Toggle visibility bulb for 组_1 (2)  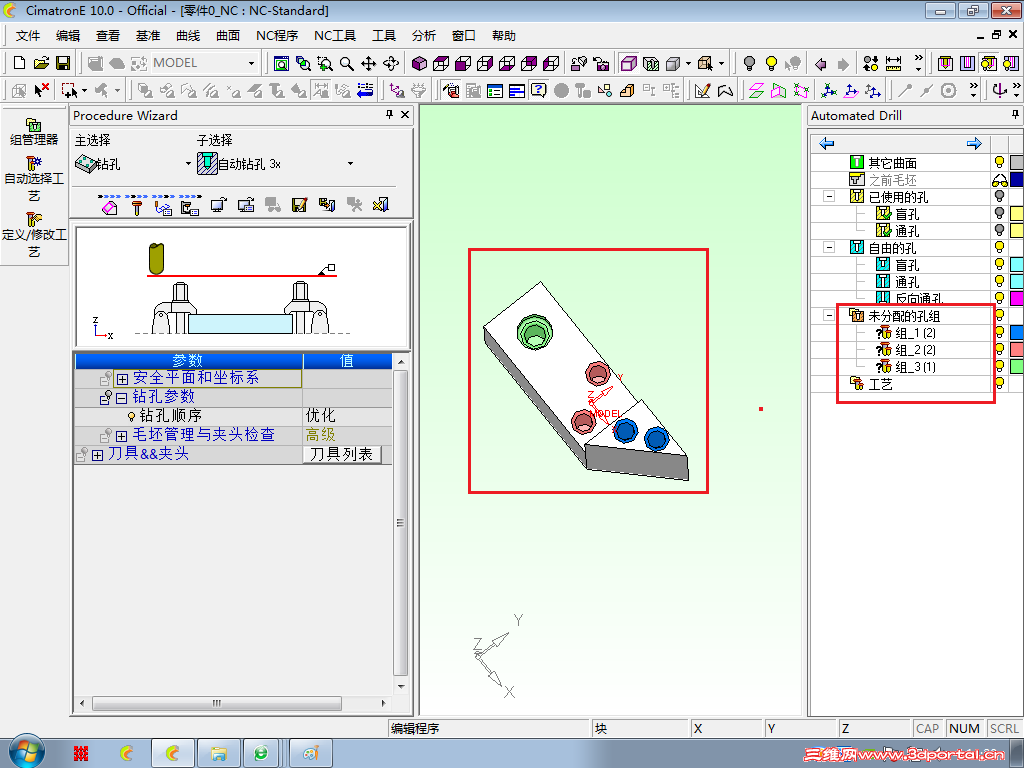coord(999,332)
